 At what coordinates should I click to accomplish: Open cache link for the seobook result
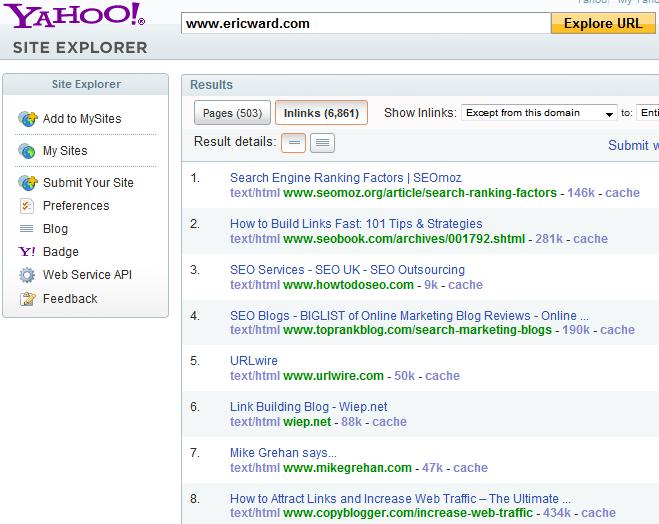[590, 239]
